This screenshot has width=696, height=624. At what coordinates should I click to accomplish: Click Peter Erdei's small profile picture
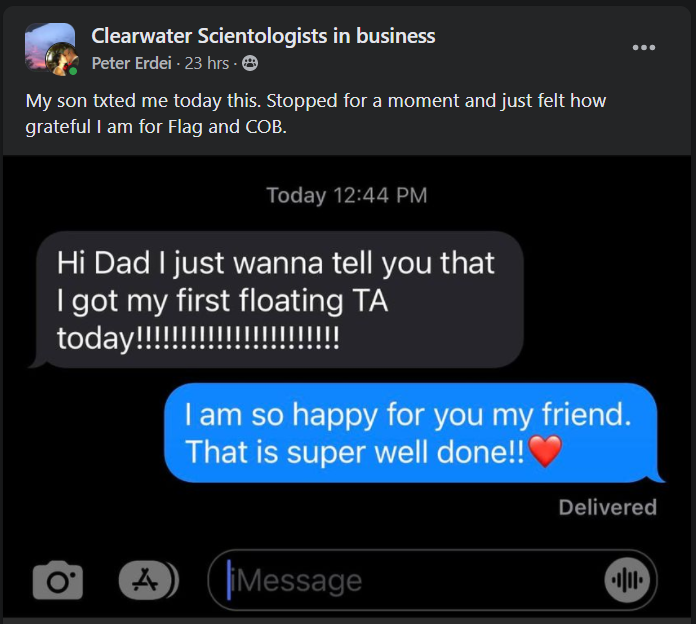[60, 61]
